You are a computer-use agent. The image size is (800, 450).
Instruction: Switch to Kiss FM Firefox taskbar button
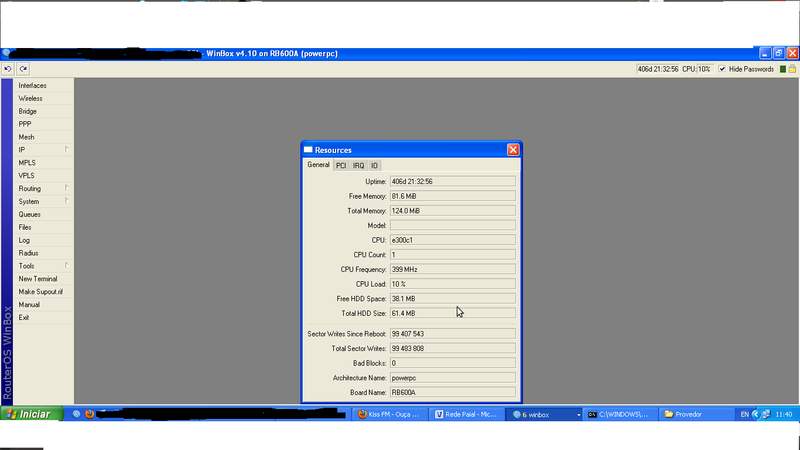click(x=389, y=414)
